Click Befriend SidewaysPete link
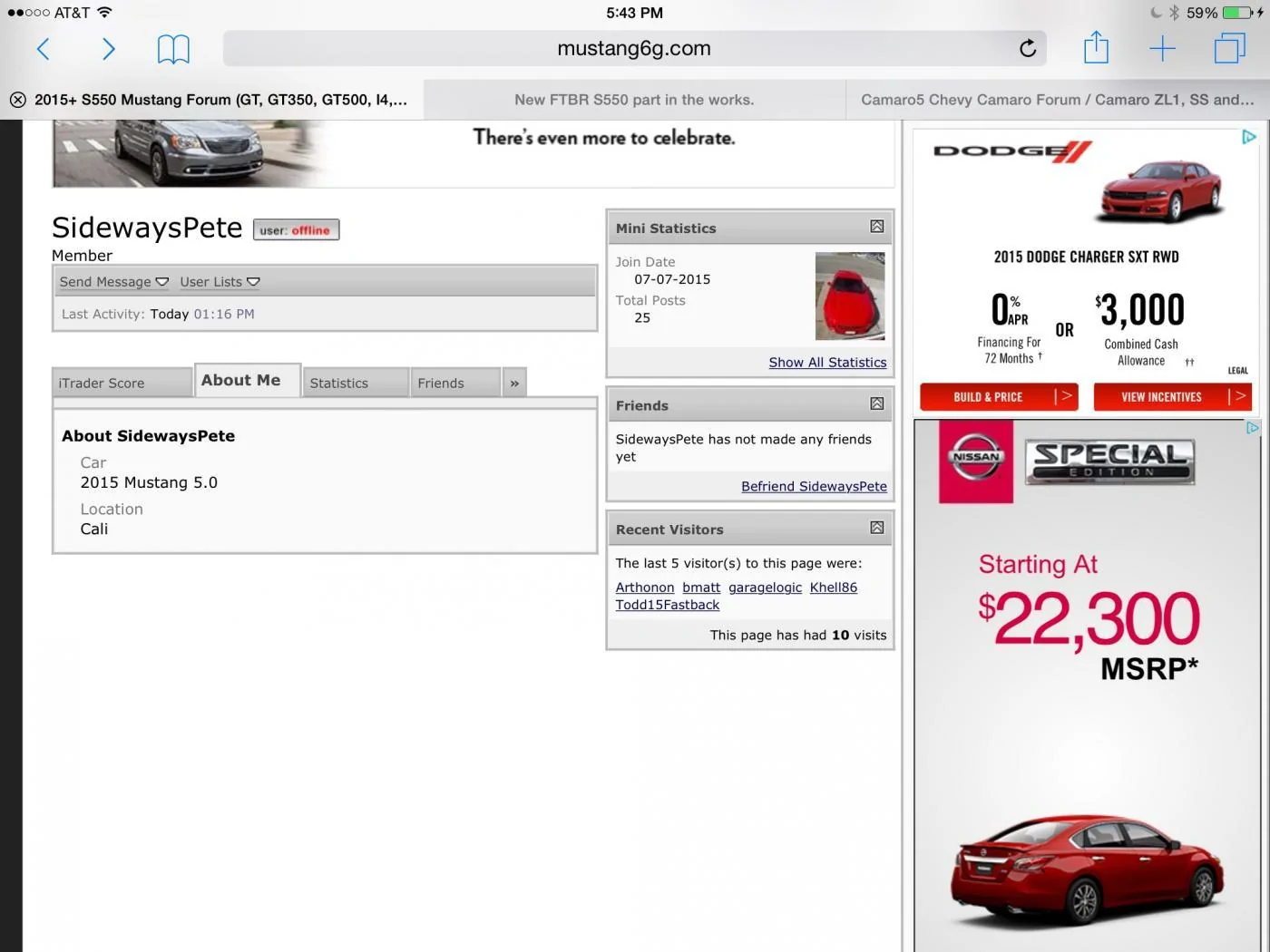This screenshot has width=1270, height=952. click(814, 487)
